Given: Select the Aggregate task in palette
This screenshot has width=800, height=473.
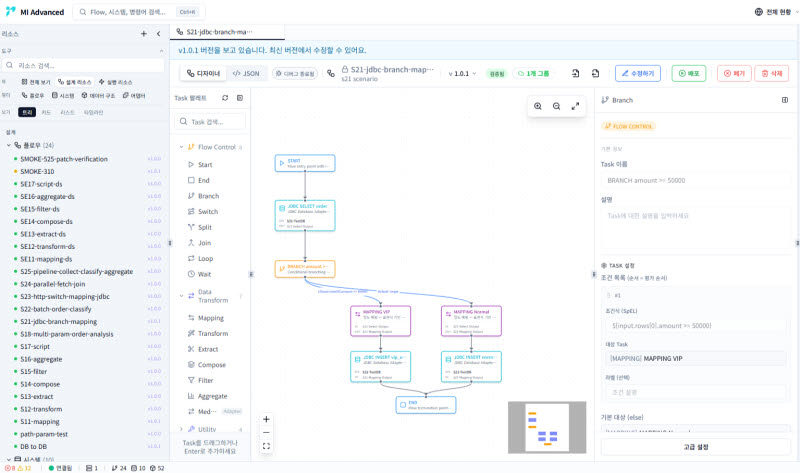Looking at the screenshot, I should (212, 396).
